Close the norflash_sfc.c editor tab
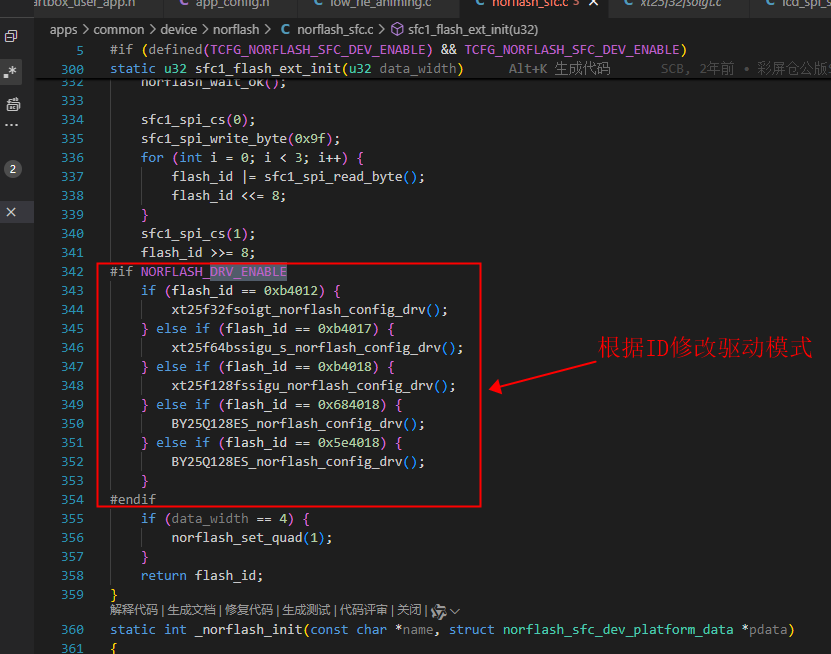This screenshot has height=654, width=831. click(x=594, y=3)
